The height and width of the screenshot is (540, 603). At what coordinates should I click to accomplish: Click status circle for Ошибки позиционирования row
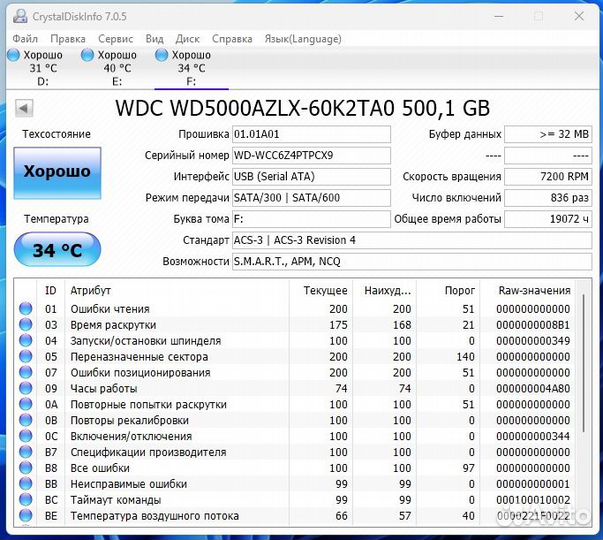26,372
